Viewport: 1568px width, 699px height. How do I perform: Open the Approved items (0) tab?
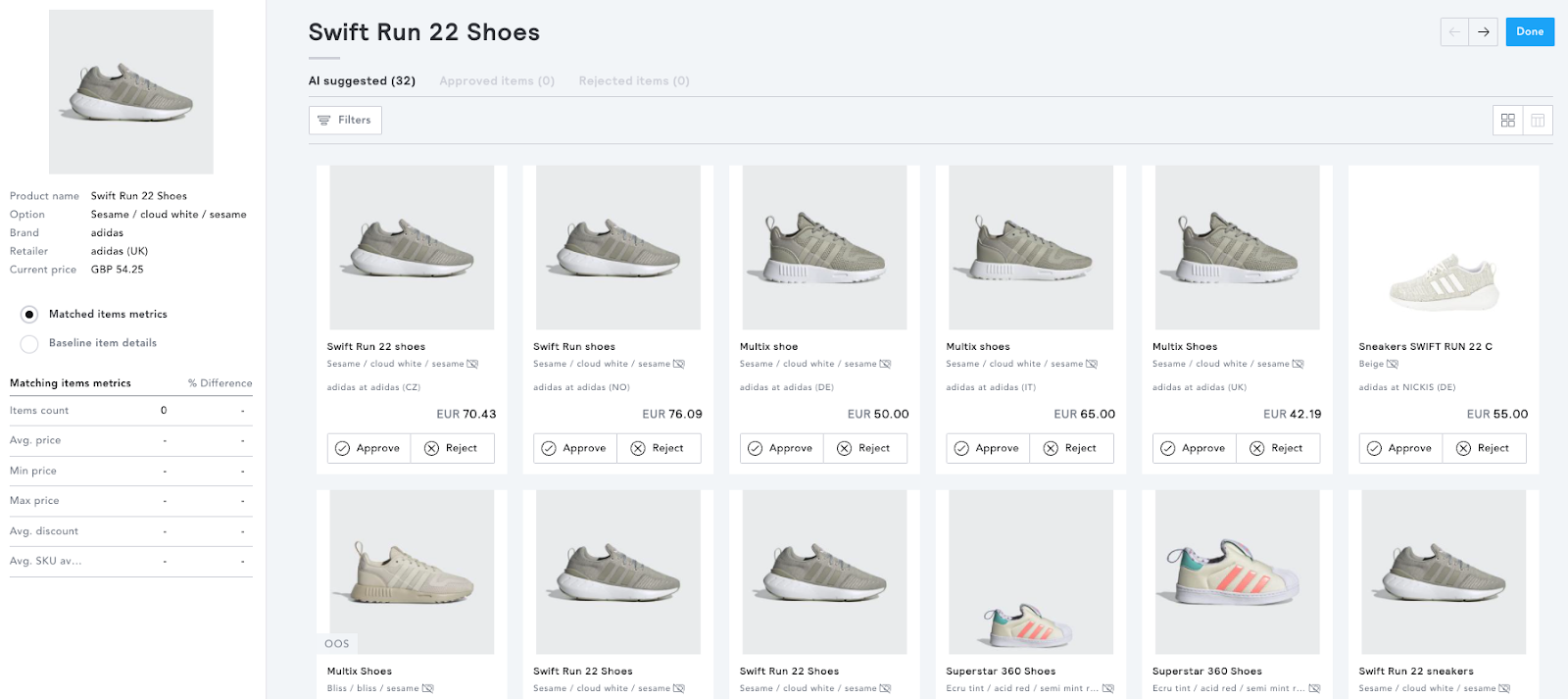497,81
